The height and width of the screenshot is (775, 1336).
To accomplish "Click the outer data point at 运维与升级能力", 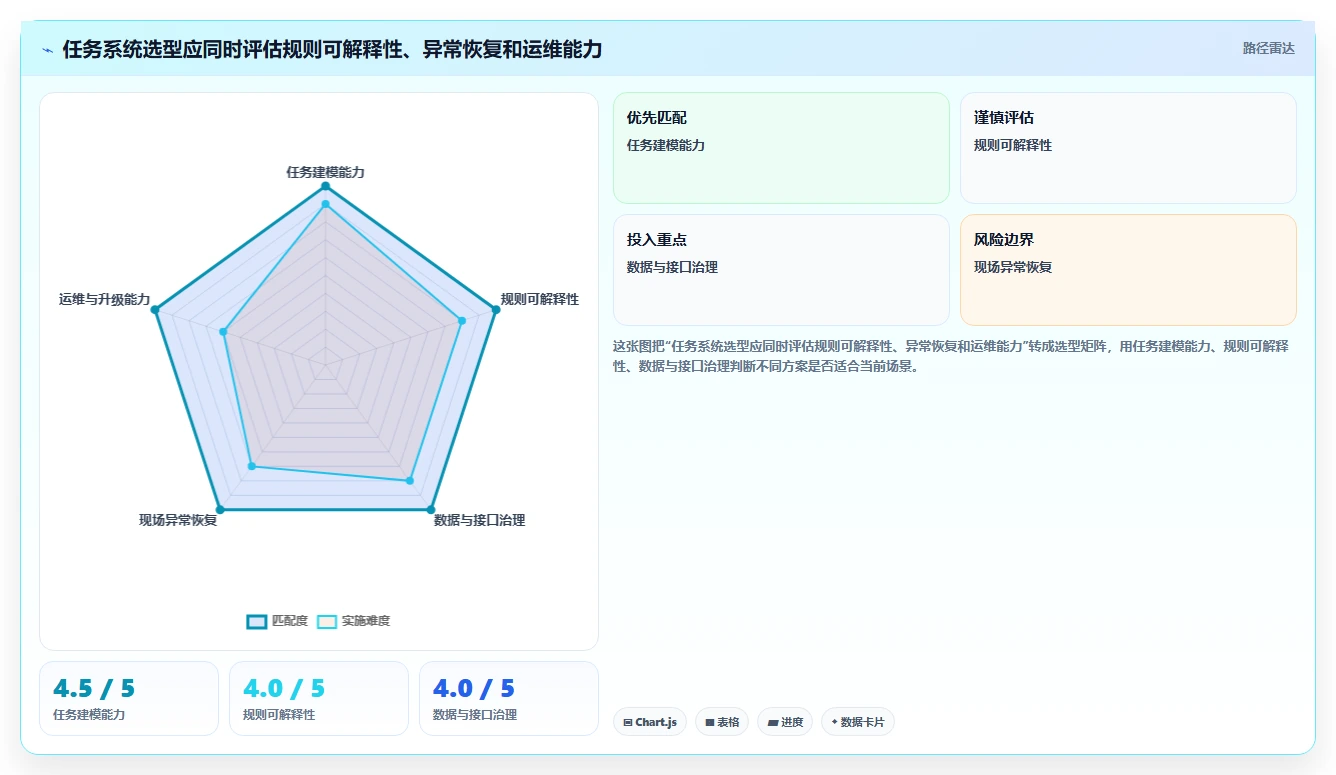I will click(x=155, y=310).
